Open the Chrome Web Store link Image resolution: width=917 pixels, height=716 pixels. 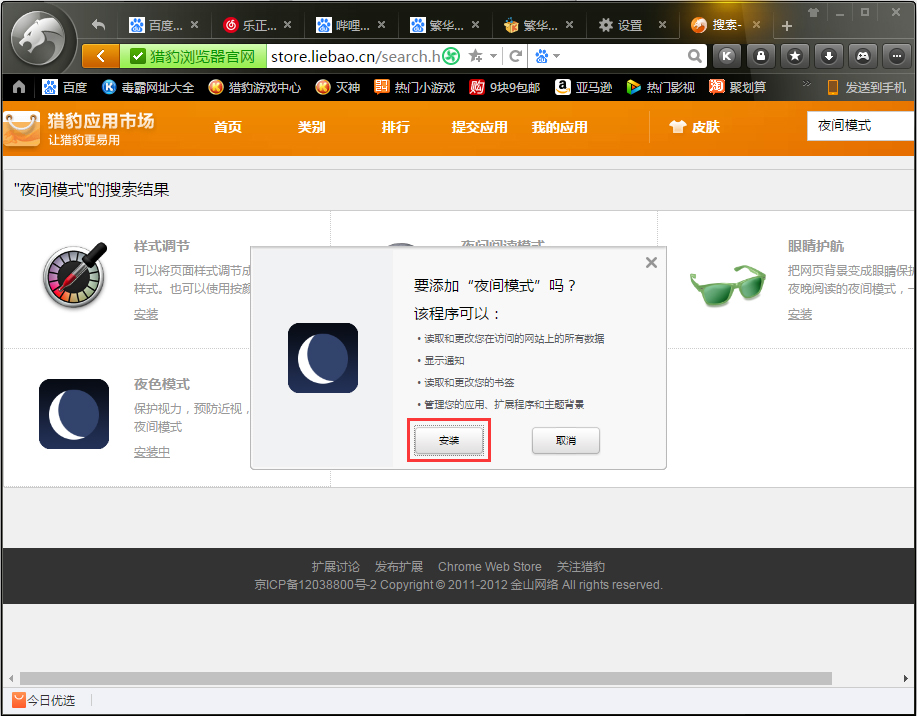point(489,566)
